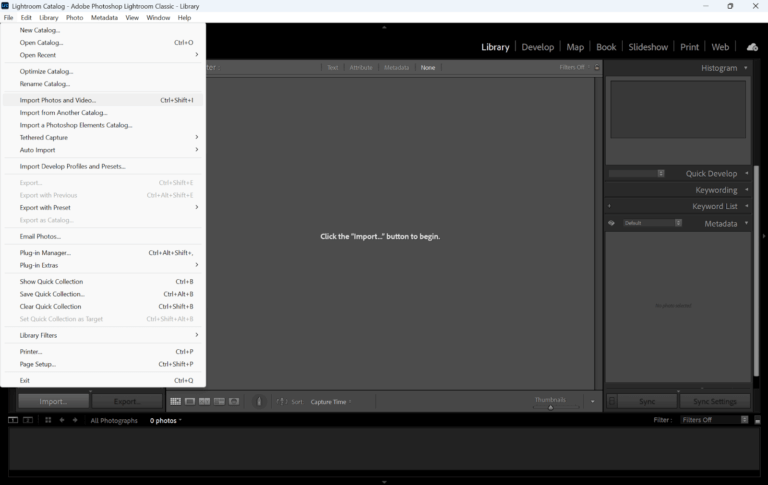The image size is (768, 485).
Task: Click the main window display icon
Action: pyautogui.click(x=13, y=420)
